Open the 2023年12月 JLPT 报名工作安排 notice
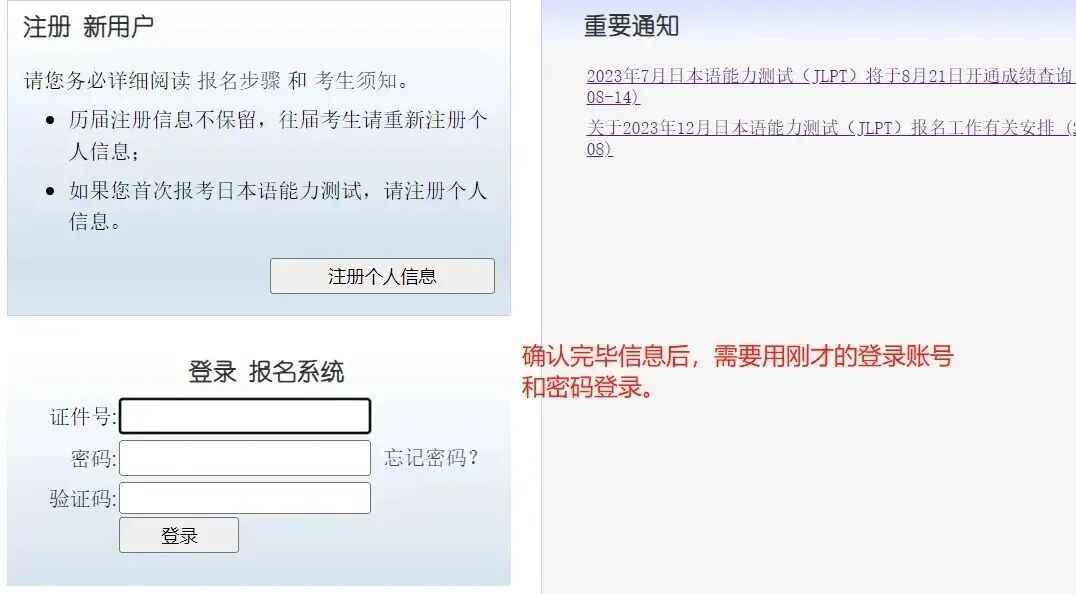 click(x=831, y=138)
